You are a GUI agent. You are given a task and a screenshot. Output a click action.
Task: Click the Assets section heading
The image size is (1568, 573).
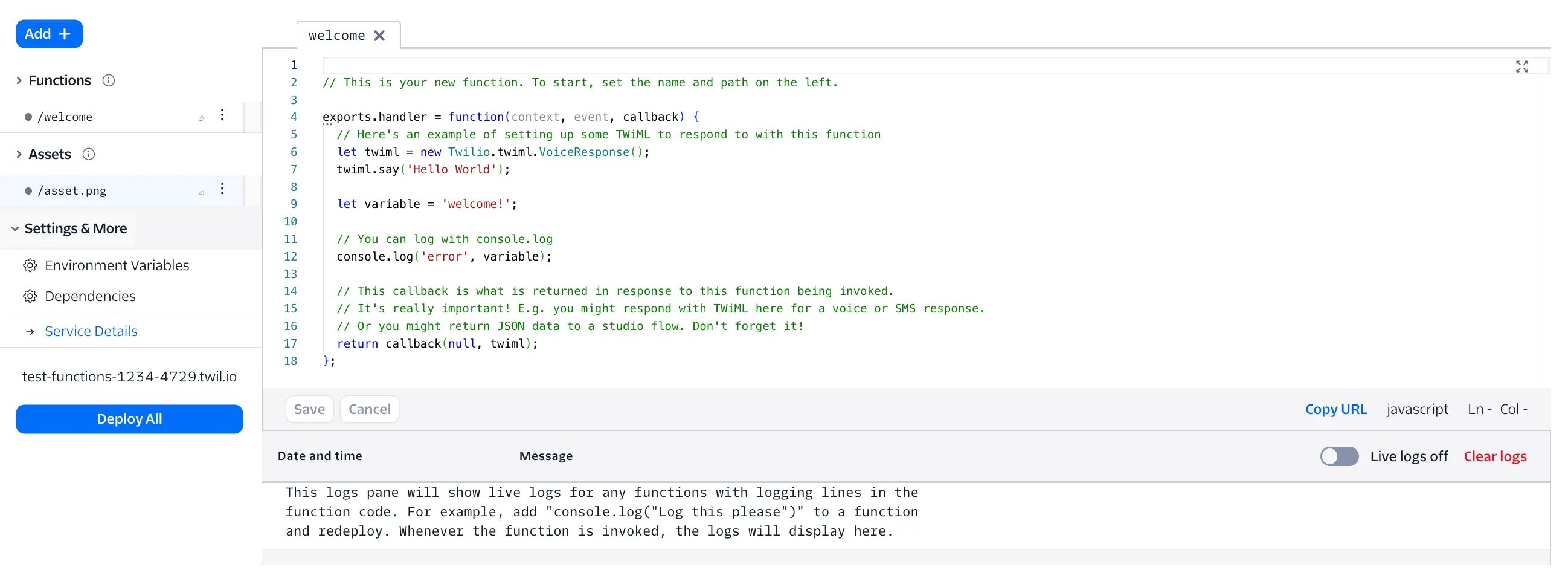(50, 154)
